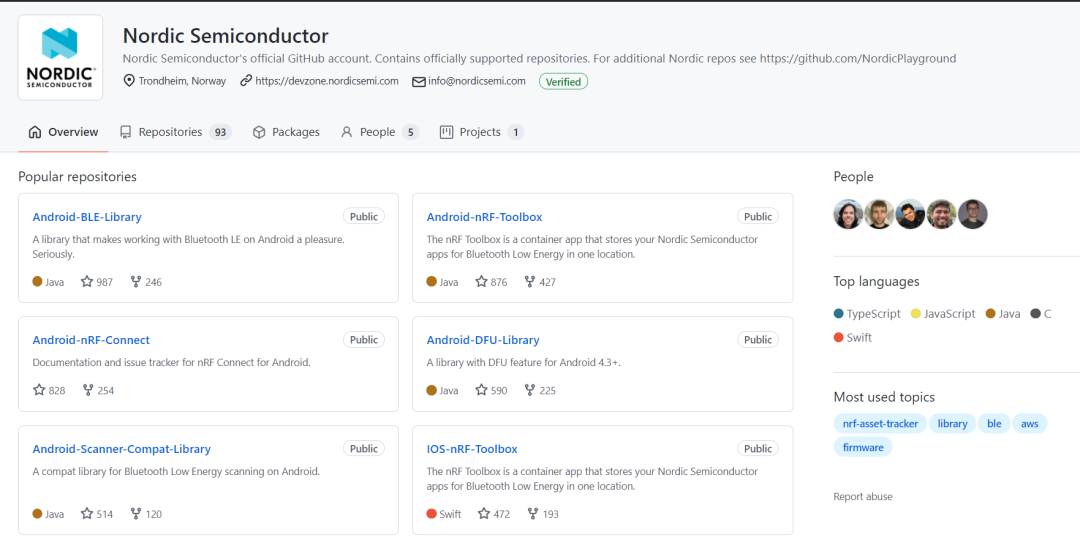Click the Repositories count badge 93
This screenshot has height=543, width=1080.
[x=220, y=132]
